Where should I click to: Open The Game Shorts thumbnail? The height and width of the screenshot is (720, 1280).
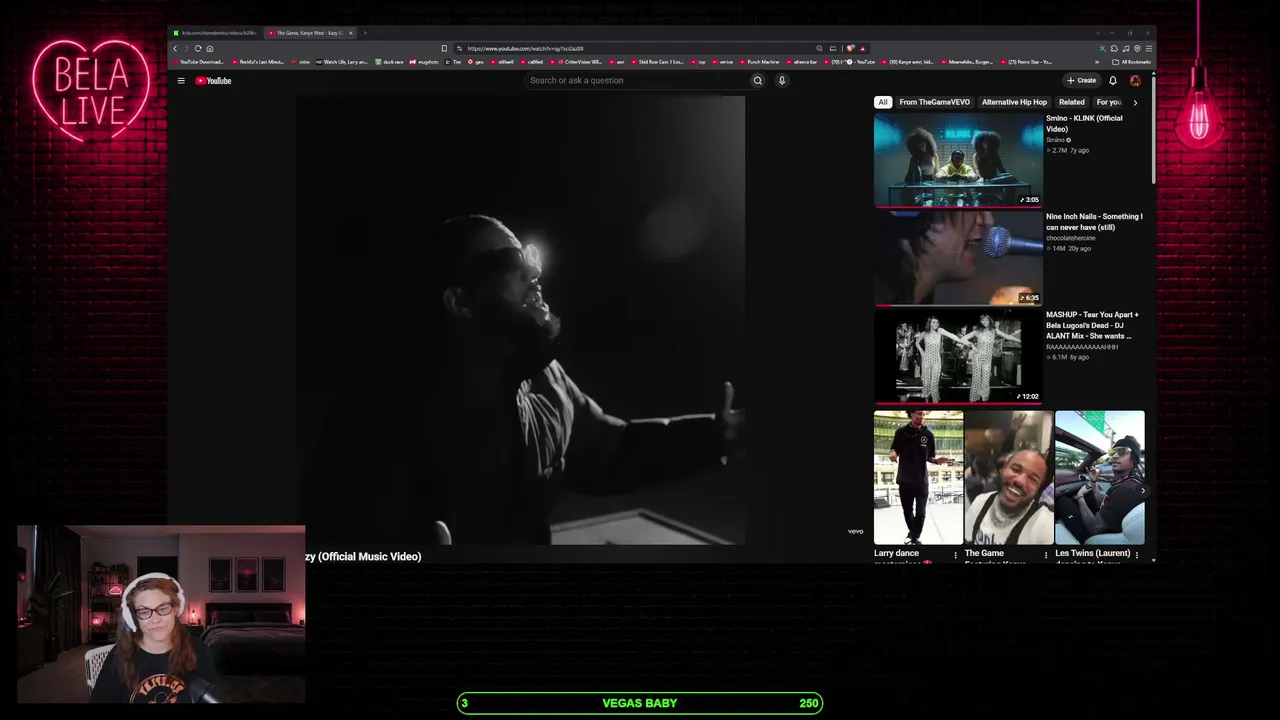pyautogui.click(x=1008, y=477)
